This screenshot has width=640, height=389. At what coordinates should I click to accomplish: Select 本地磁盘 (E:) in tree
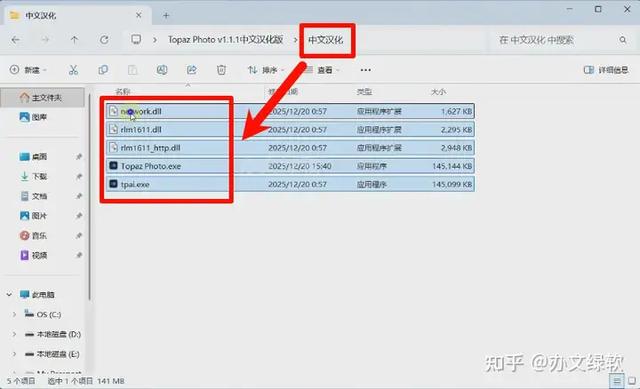click(x=52, y=354)
